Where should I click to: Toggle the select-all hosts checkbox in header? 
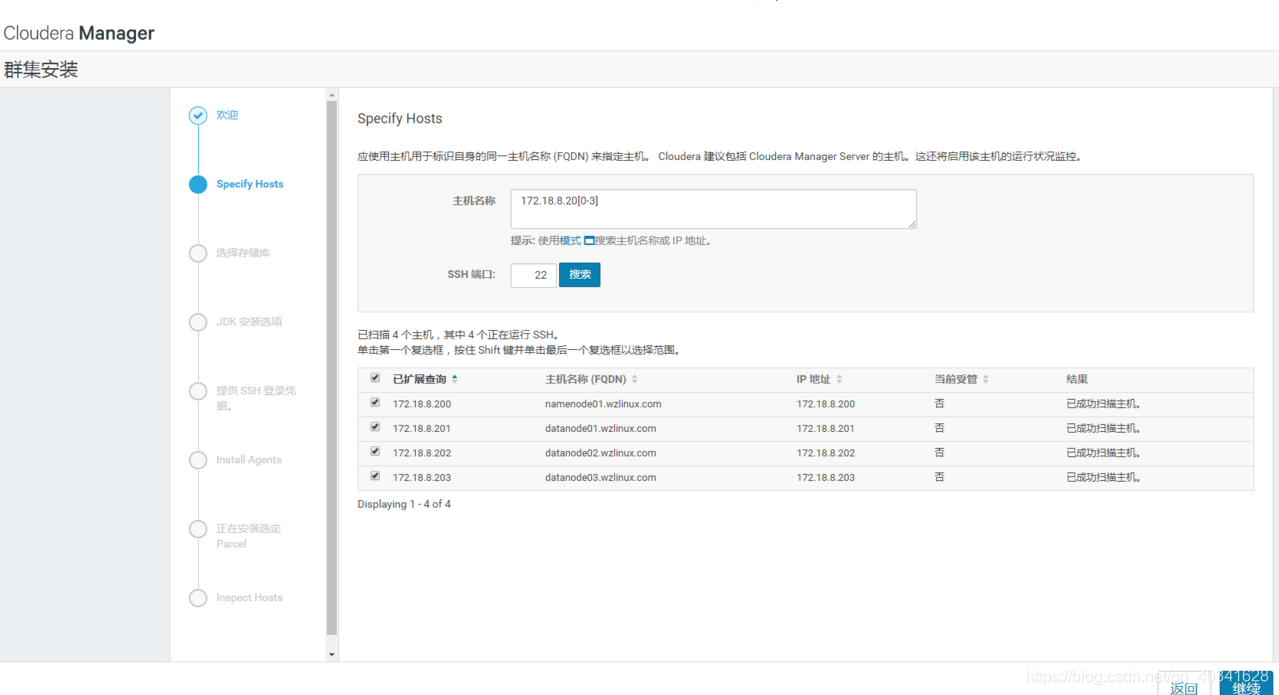coord(375,378)
